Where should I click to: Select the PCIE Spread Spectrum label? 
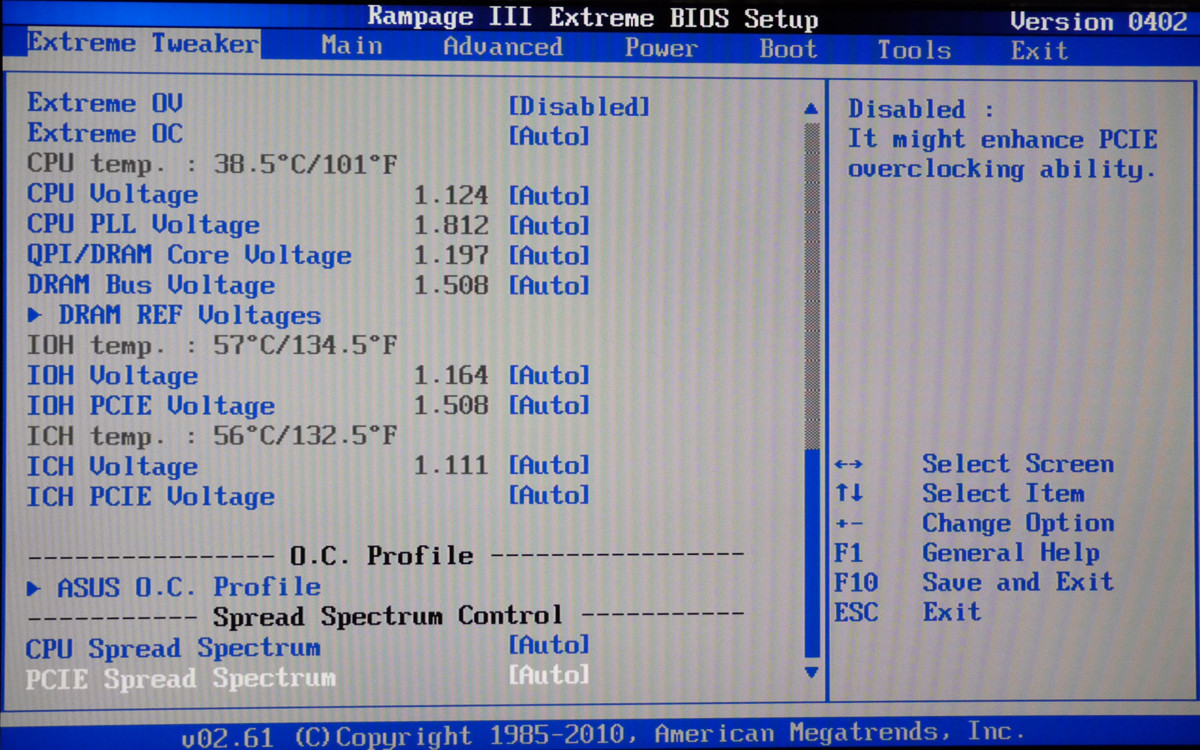[x=181, y=679]
